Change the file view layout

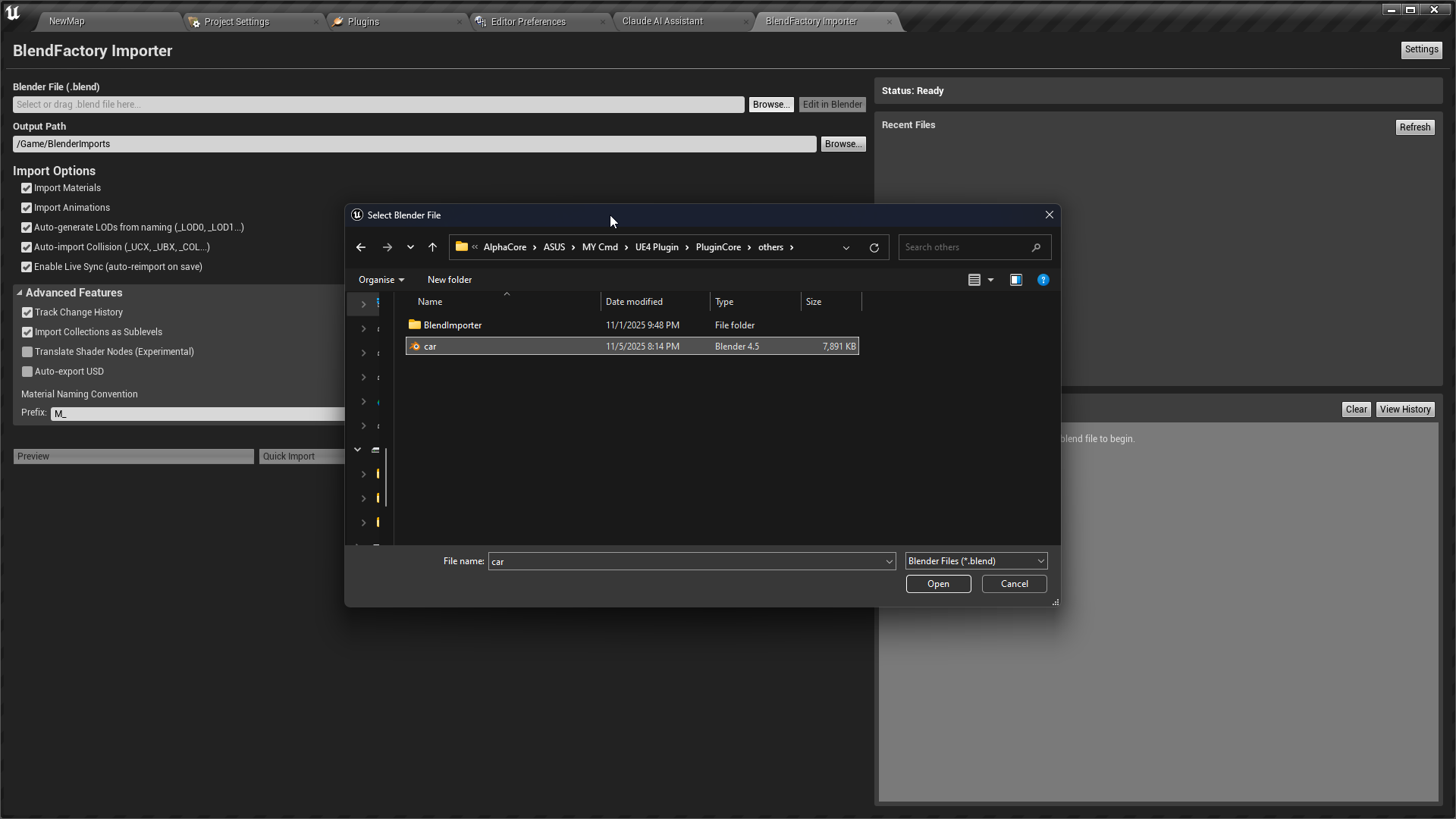974,280
